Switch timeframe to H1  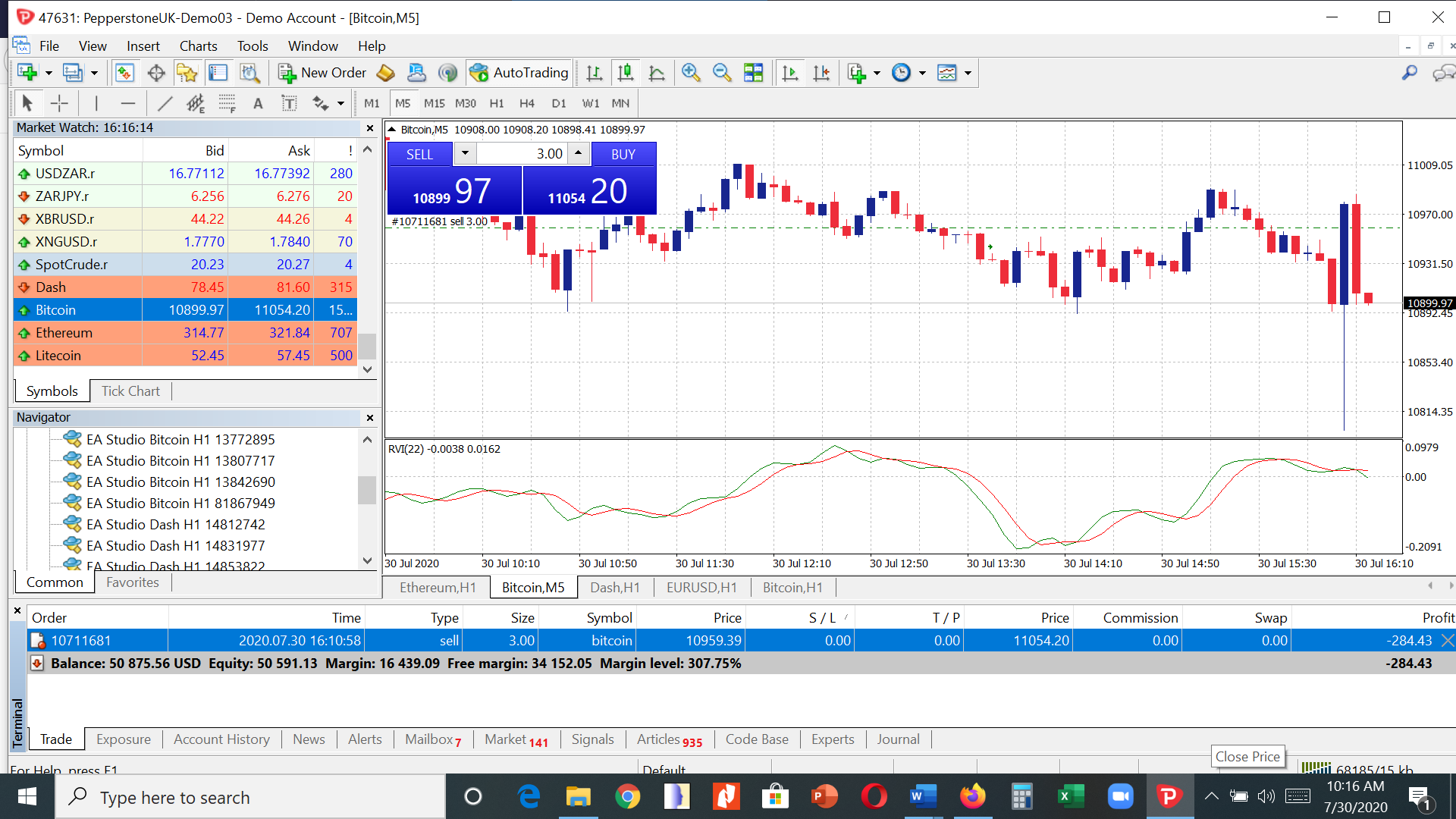(x=497, y=103)
